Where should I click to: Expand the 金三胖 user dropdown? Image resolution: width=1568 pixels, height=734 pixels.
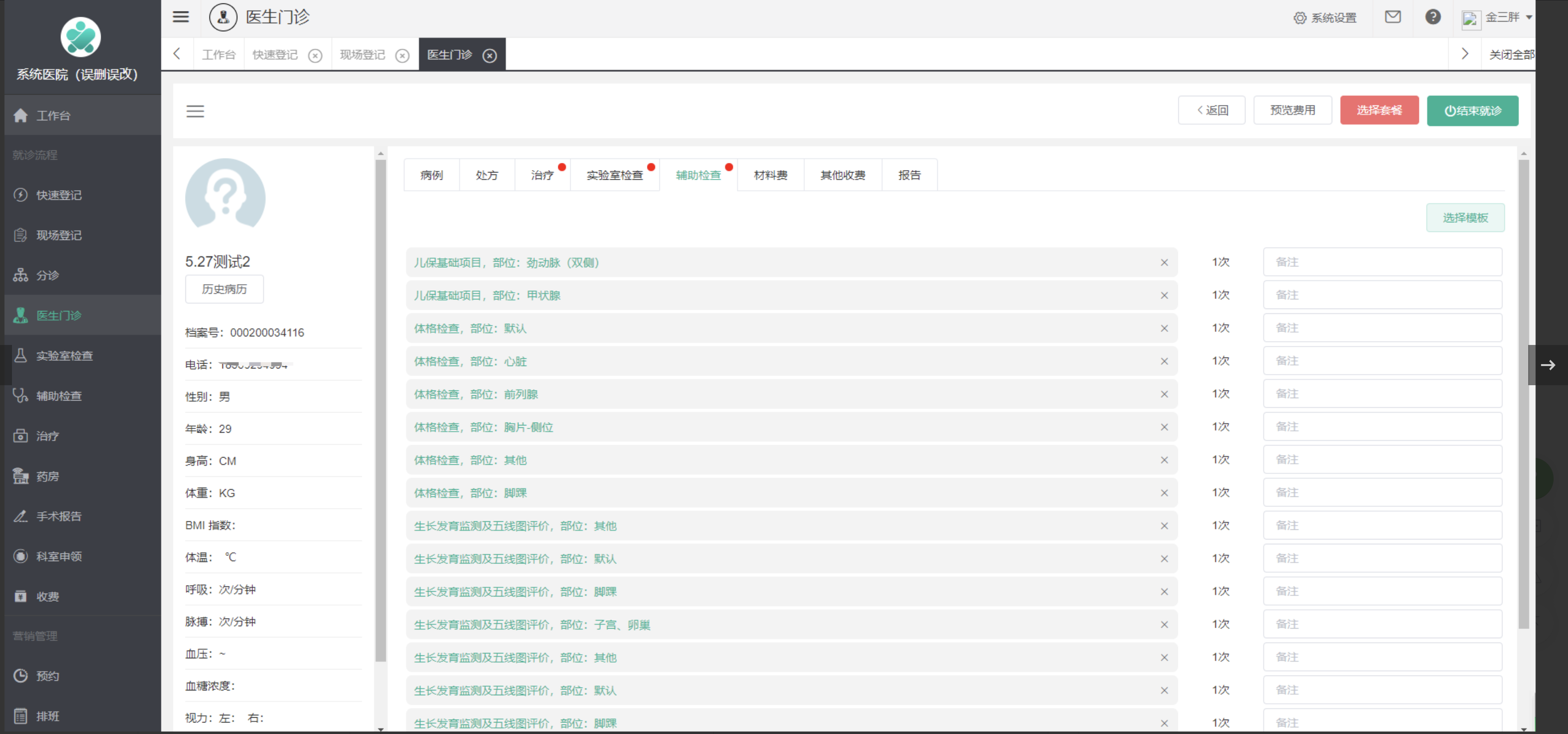[1498, 18]
